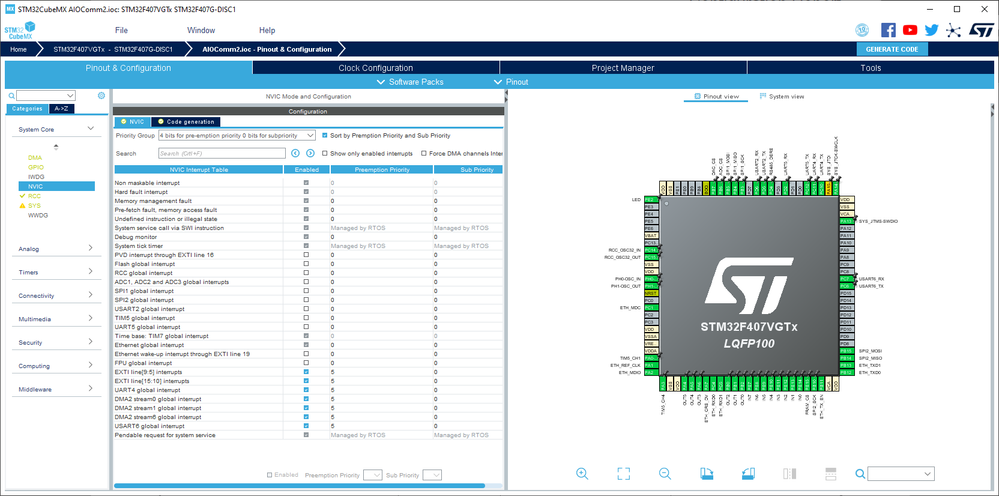Expand the Middleware category

90,389
